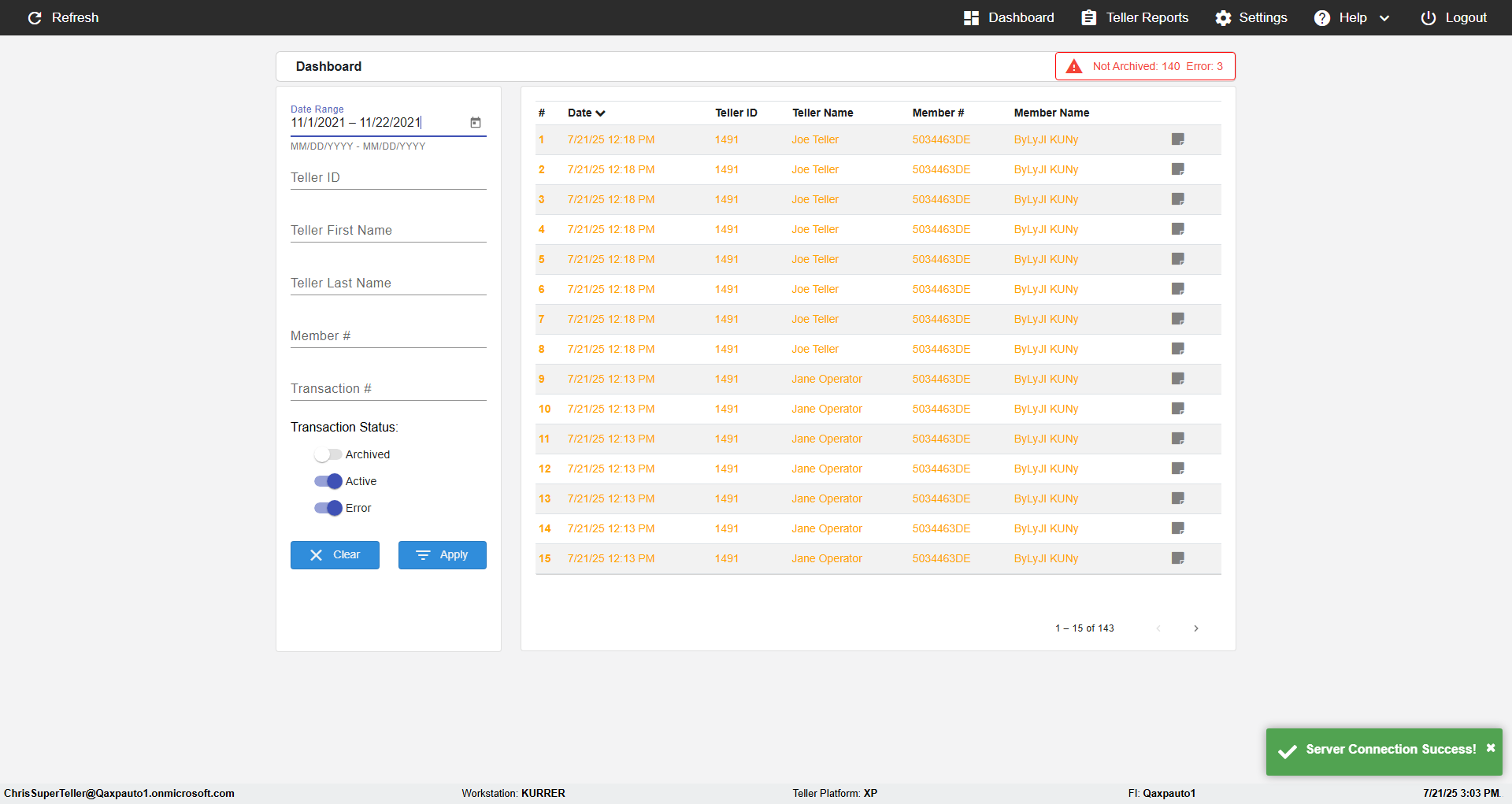
Task: Click FI Qaxpauto1 in status bar
Action: pos(1162,793)
